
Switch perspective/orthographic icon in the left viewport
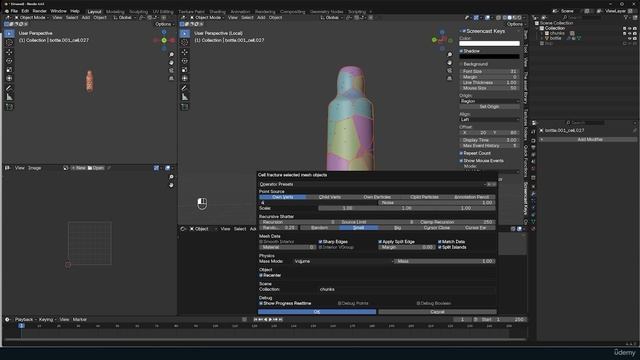coord(171,78)
